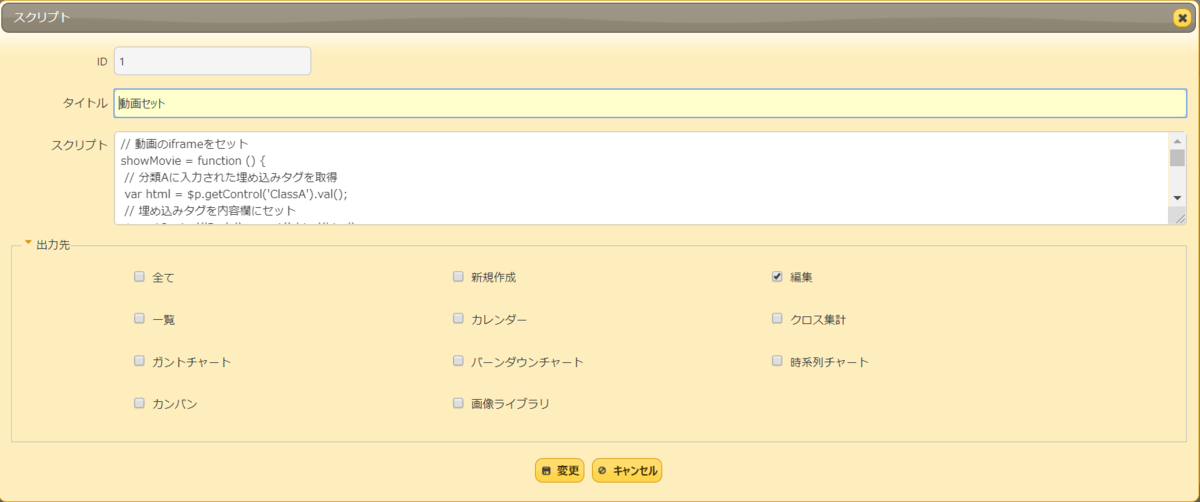Tick the 画像ライブラリ checkbox
Viewport: 1200px width, 502px height.
tap(458, 403)
